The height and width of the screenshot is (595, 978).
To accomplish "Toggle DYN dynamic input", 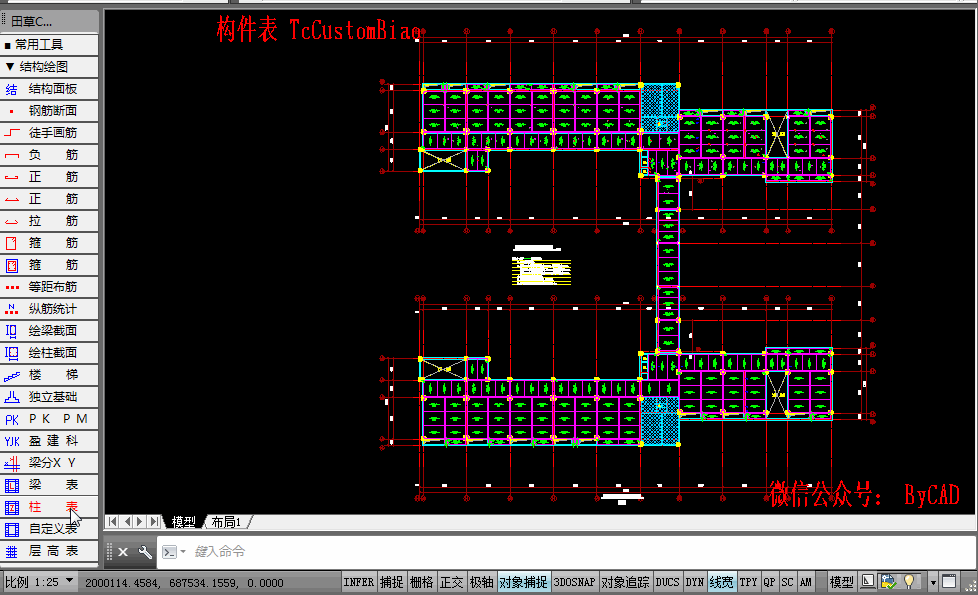I will click(x=695, y=582).
